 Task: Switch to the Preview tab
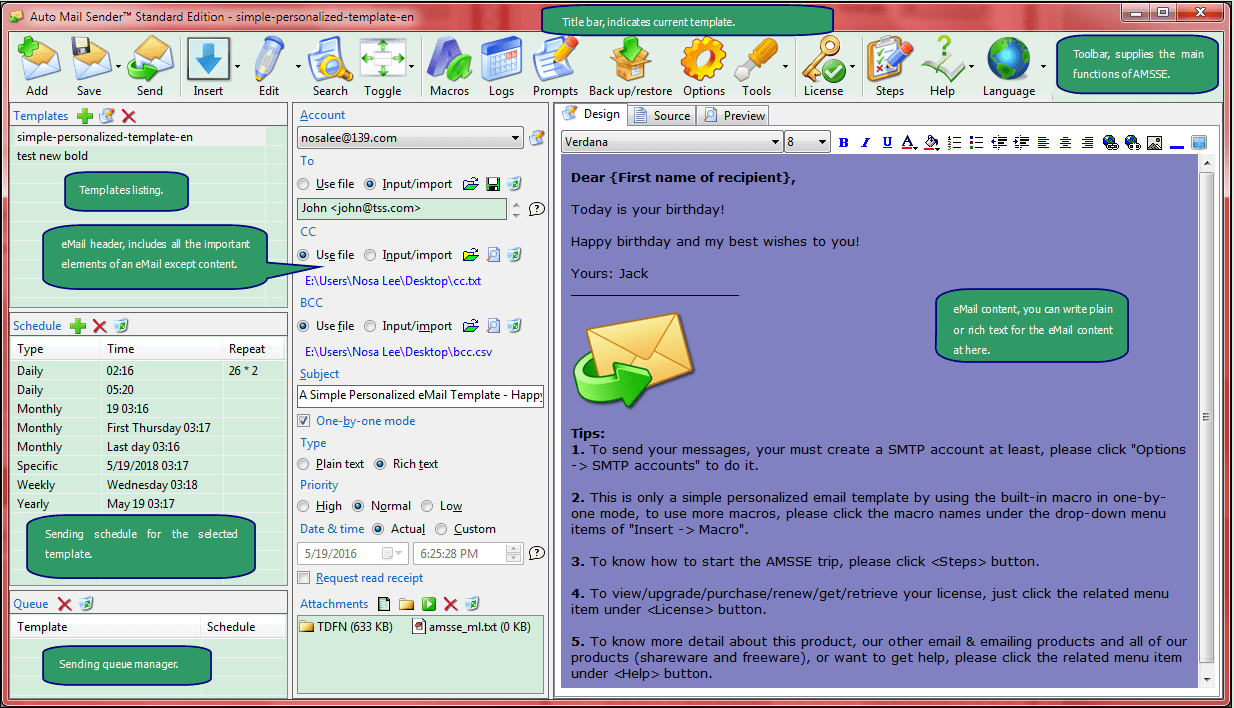click(x=734, y=115)
